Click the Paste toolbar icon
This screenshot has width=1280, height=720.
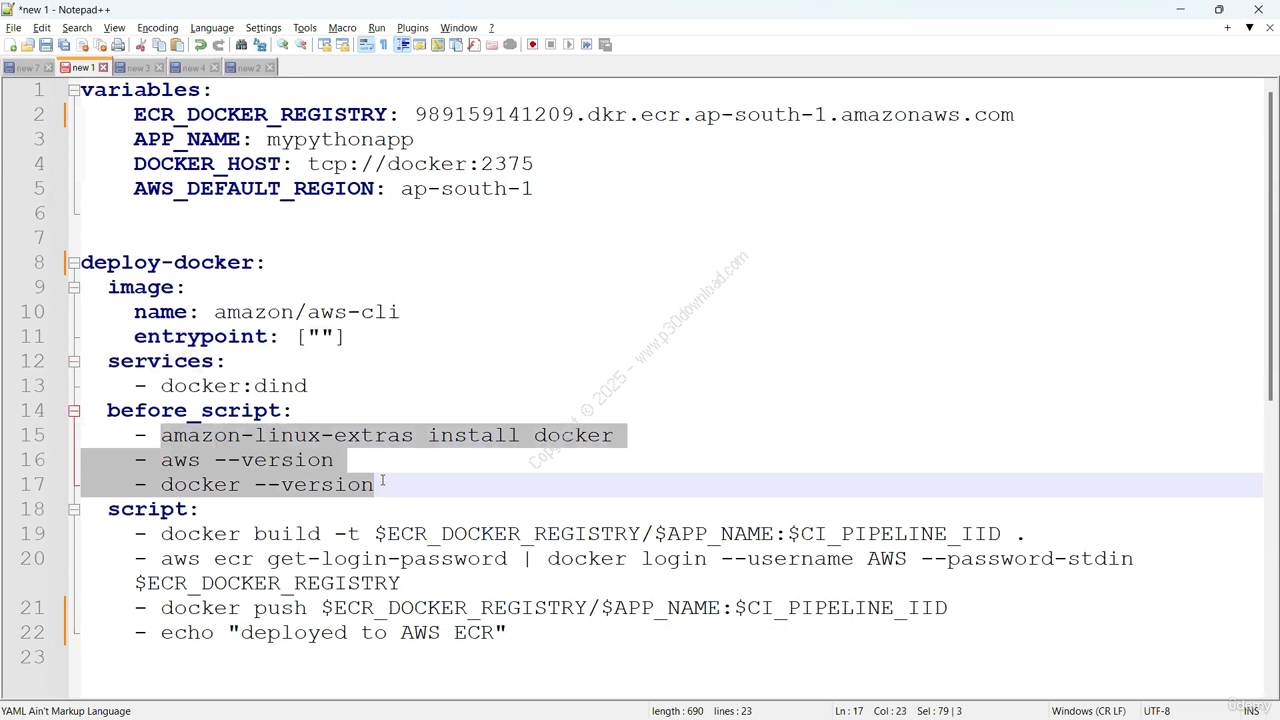pyautogui.click(x=177, y=45)
